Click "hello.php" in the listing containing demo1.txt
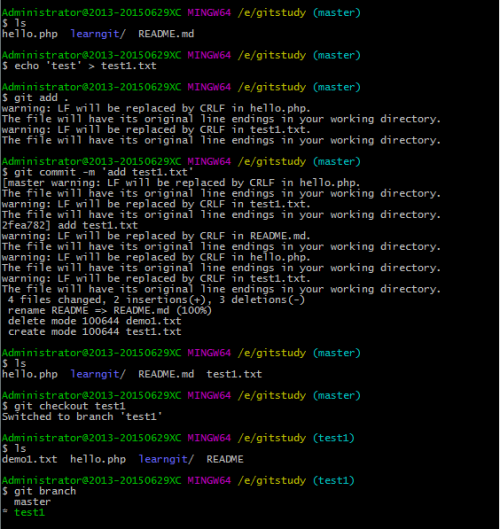The image size is (500, 529). pos(98,459)
